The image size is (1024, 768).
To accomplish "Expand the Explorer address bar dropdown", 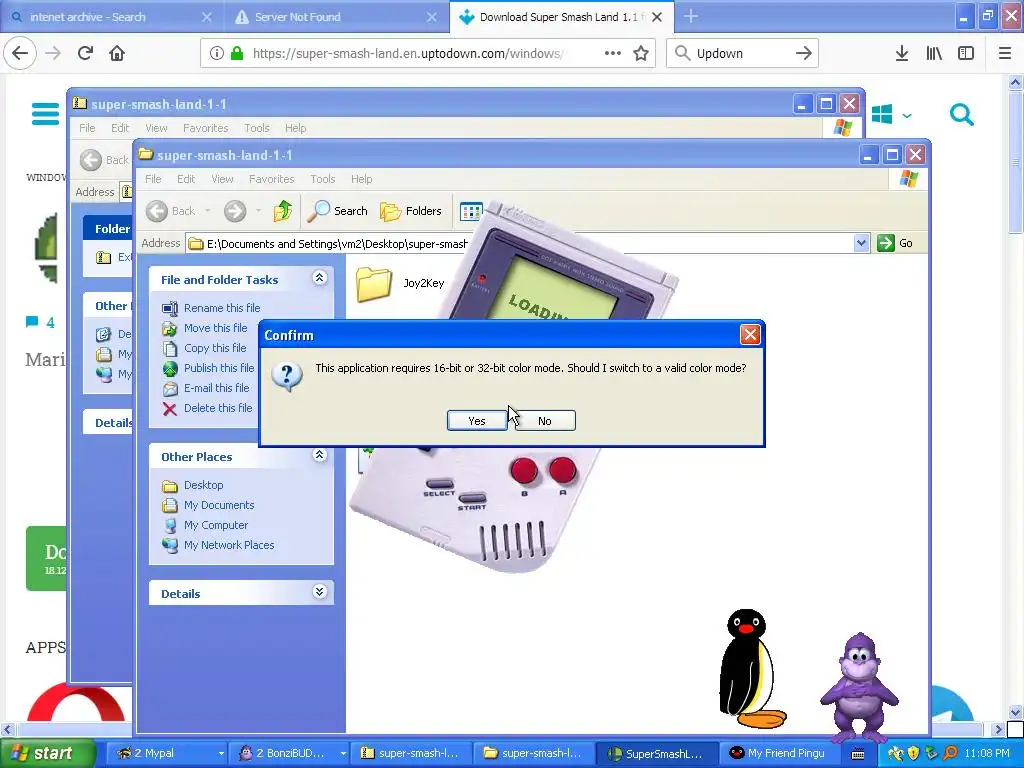I will [861, 243].
